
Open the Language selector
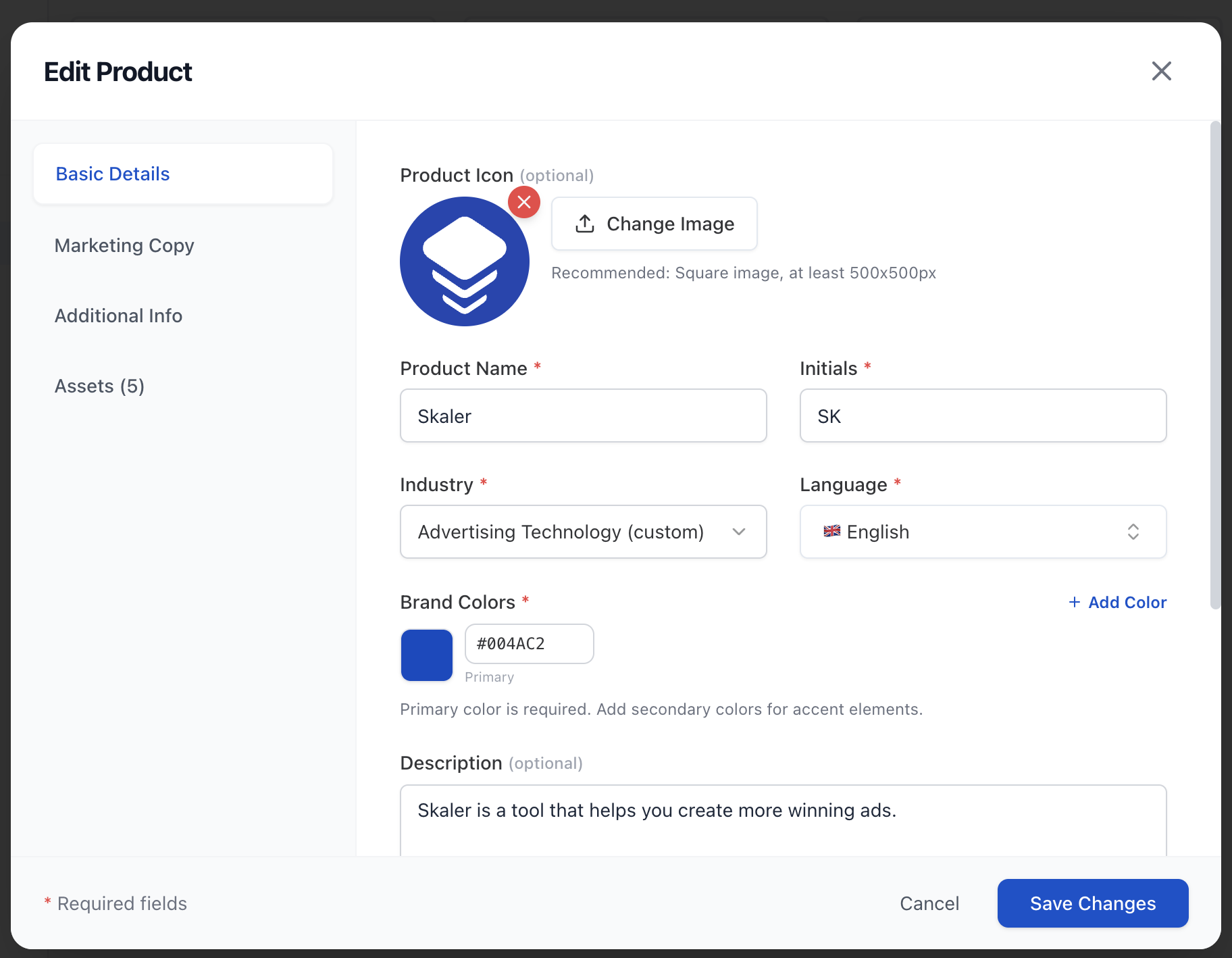(983, 532)
